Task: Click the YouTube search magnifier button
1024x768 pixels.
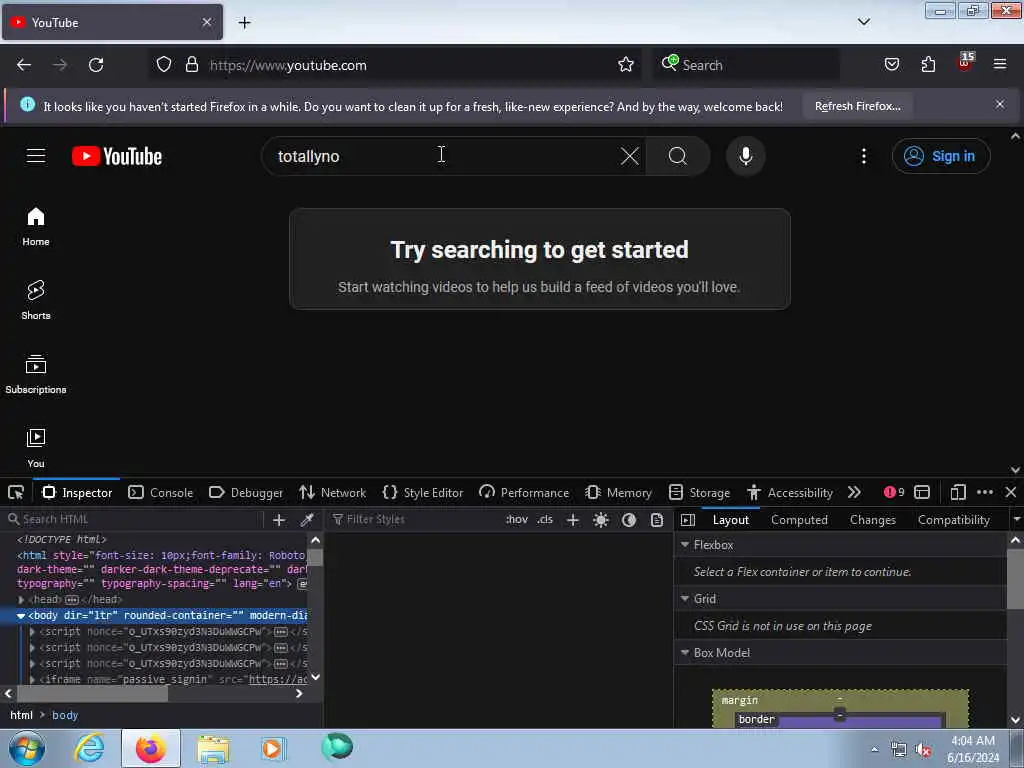Action: [x=677, y=156]
